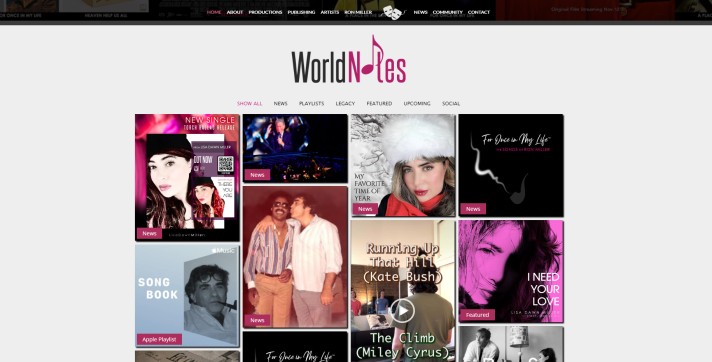Image resolution: width=712 pixels, height=362 pixels.
Task: Click the Featured tag on I Need Your Love
Action: pos(477,315)
